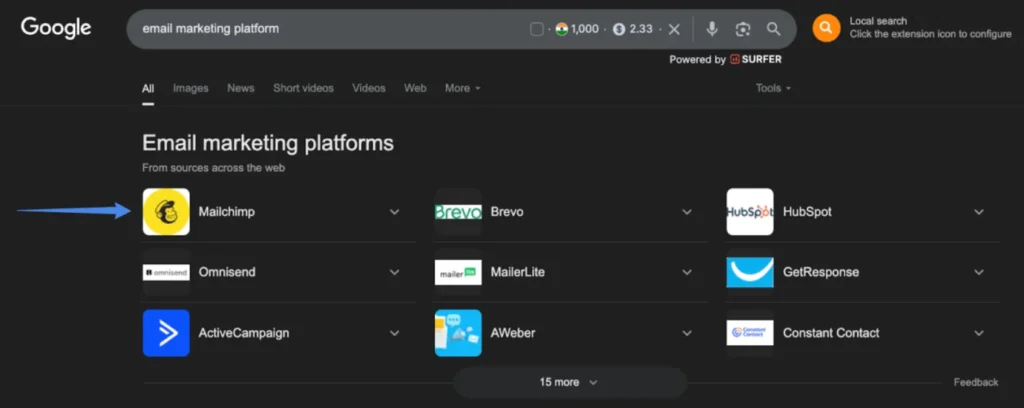Open the Short videos tab
1024x408 pixels.
pyautogui.click(x=303, y=88)
